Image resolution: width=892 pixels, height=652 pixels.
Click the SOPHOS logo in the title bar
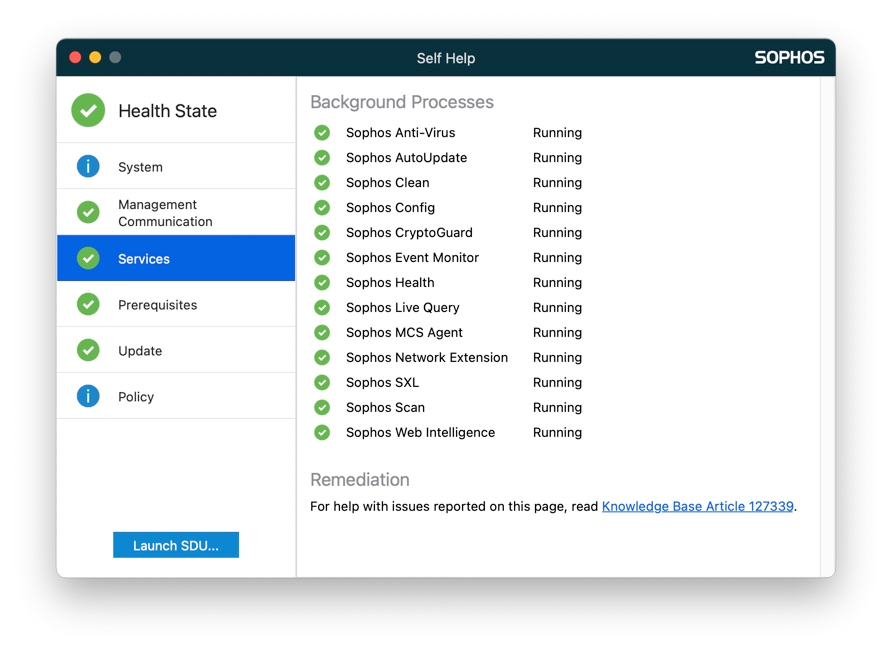coord(789,57)
